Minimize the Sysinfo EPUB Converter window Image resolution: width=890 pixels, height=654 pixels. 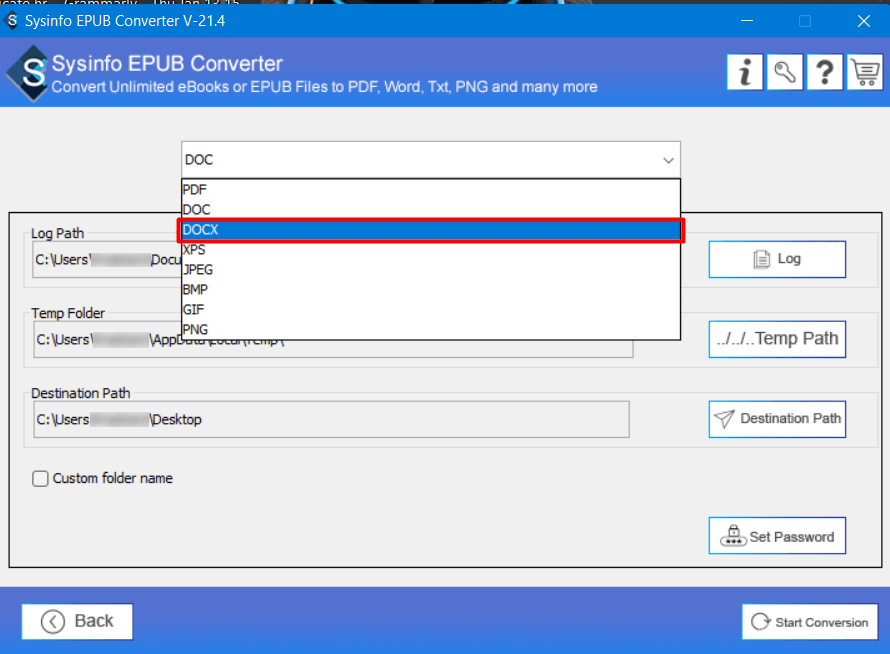[x=747, y=21]
